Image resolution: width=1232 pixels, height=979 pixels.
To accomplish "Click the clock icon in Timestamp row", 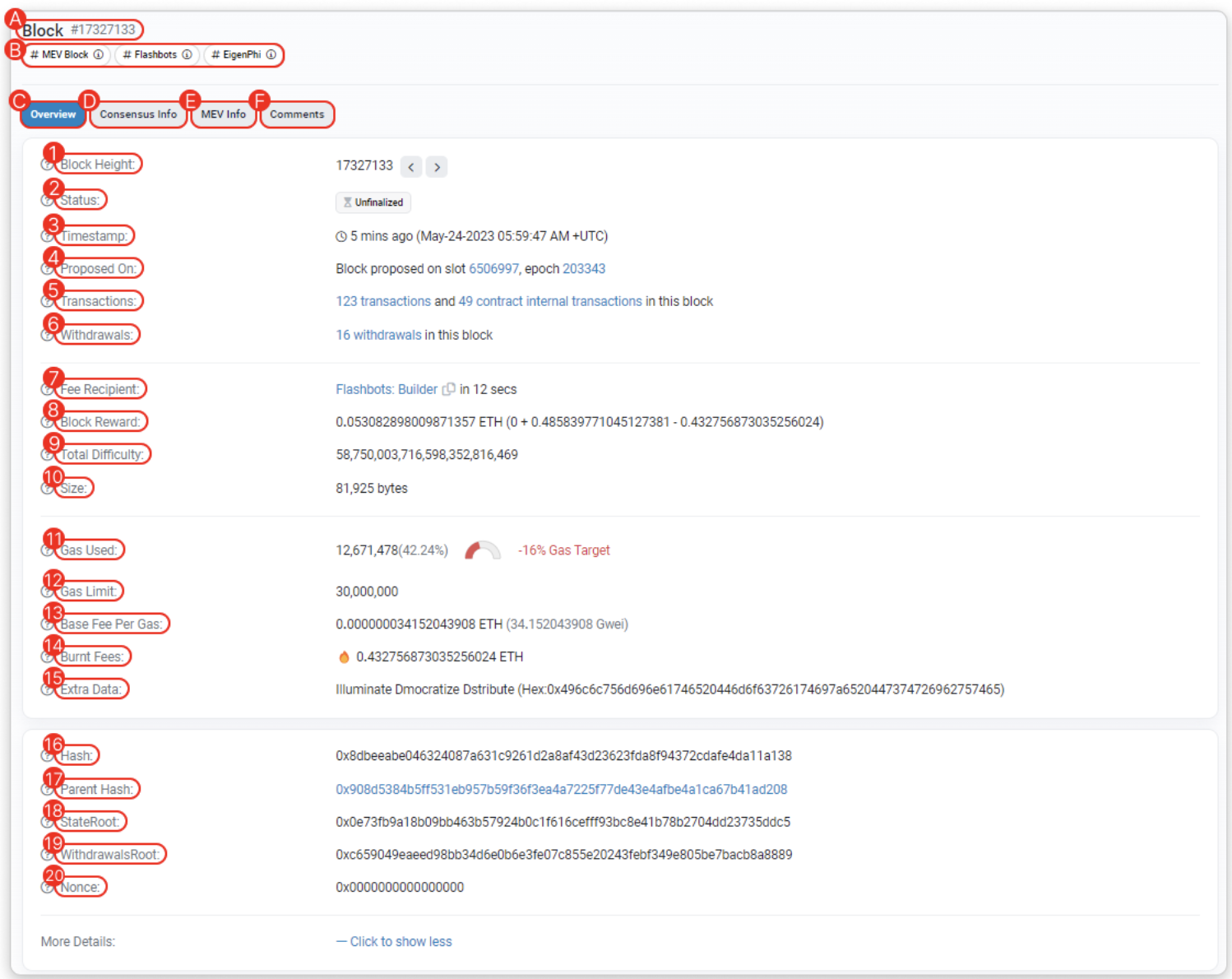I will click(x=341, y=237).
